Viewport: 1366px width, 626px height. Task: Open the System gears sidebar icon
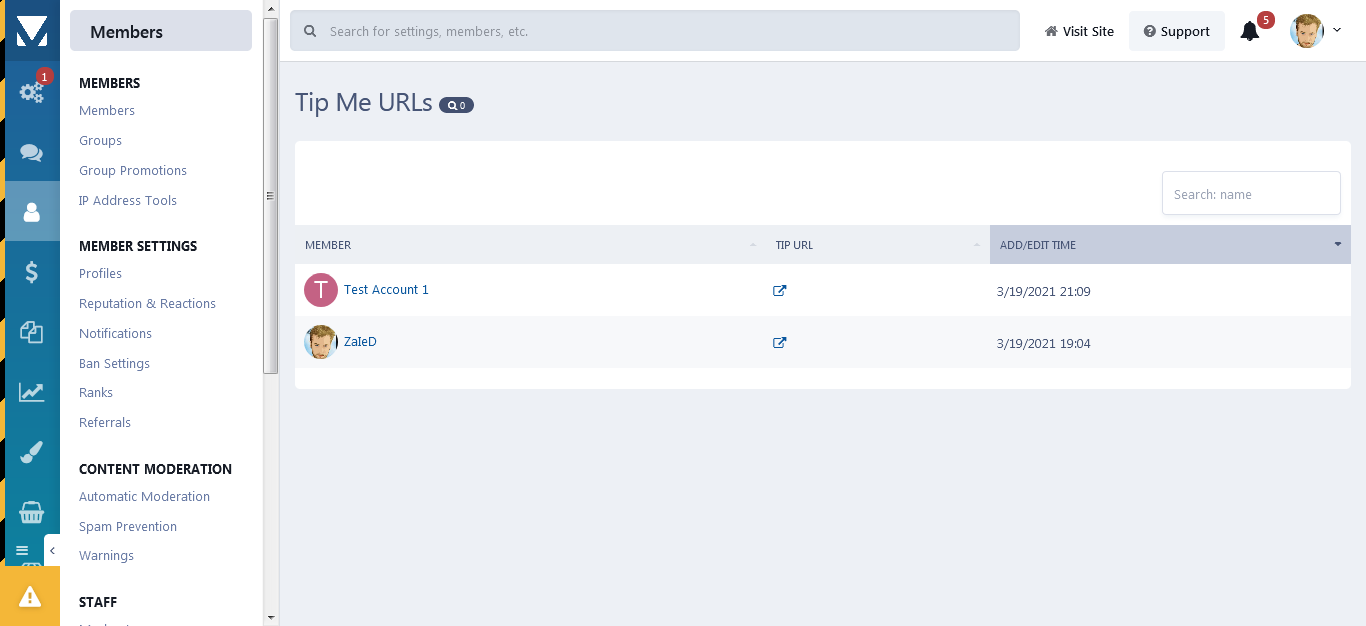click(x=32, y=92)
